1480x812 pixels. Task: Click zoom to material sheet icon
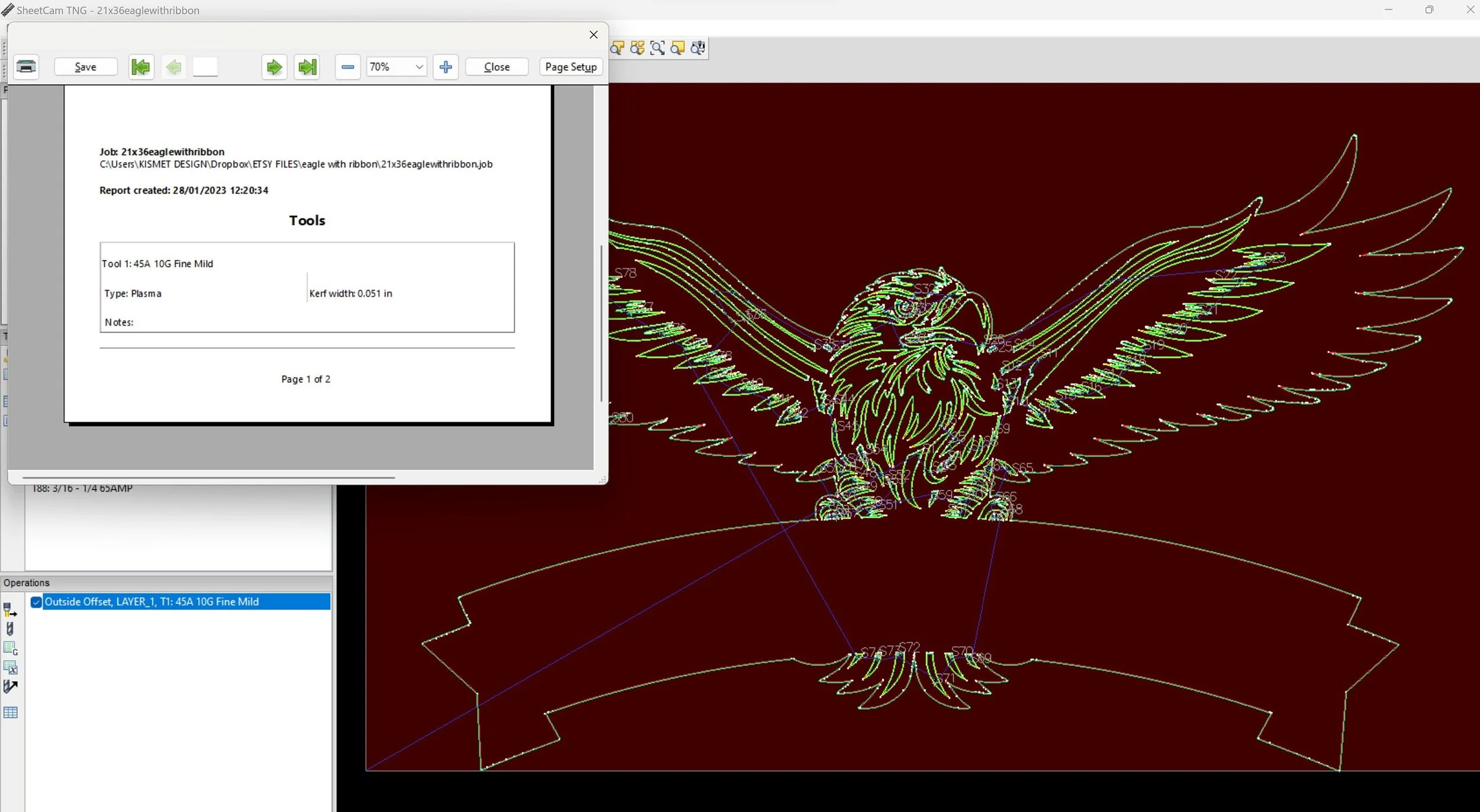677,49
